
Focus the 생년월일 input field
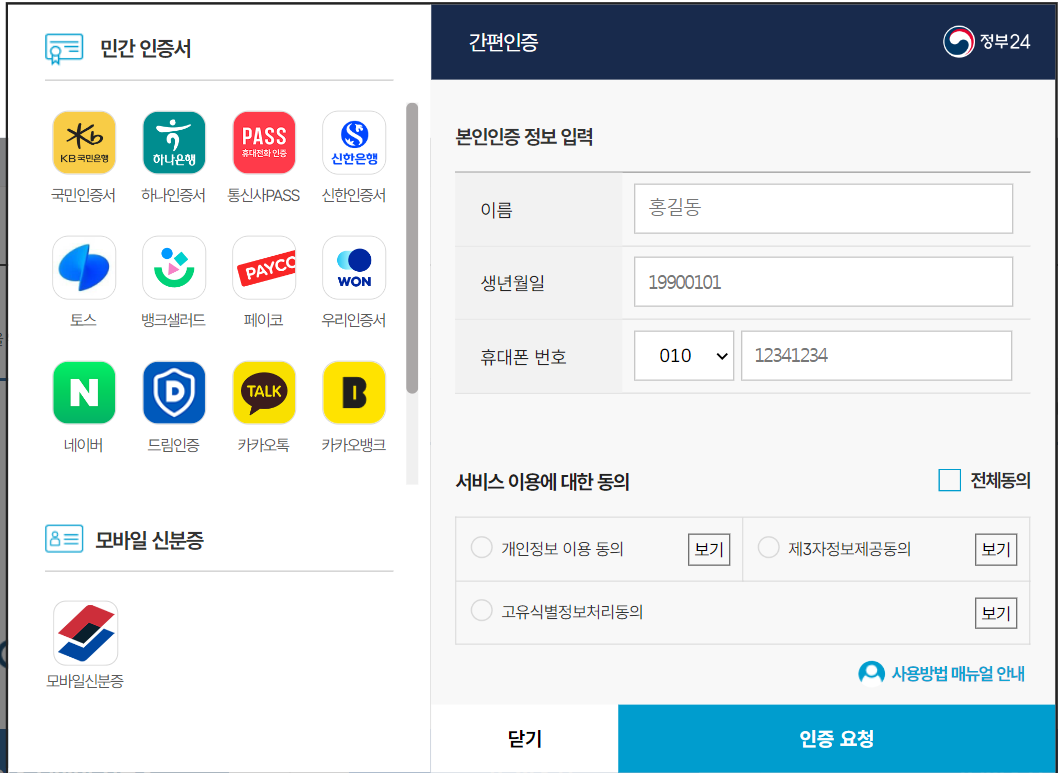coord(823,281)
